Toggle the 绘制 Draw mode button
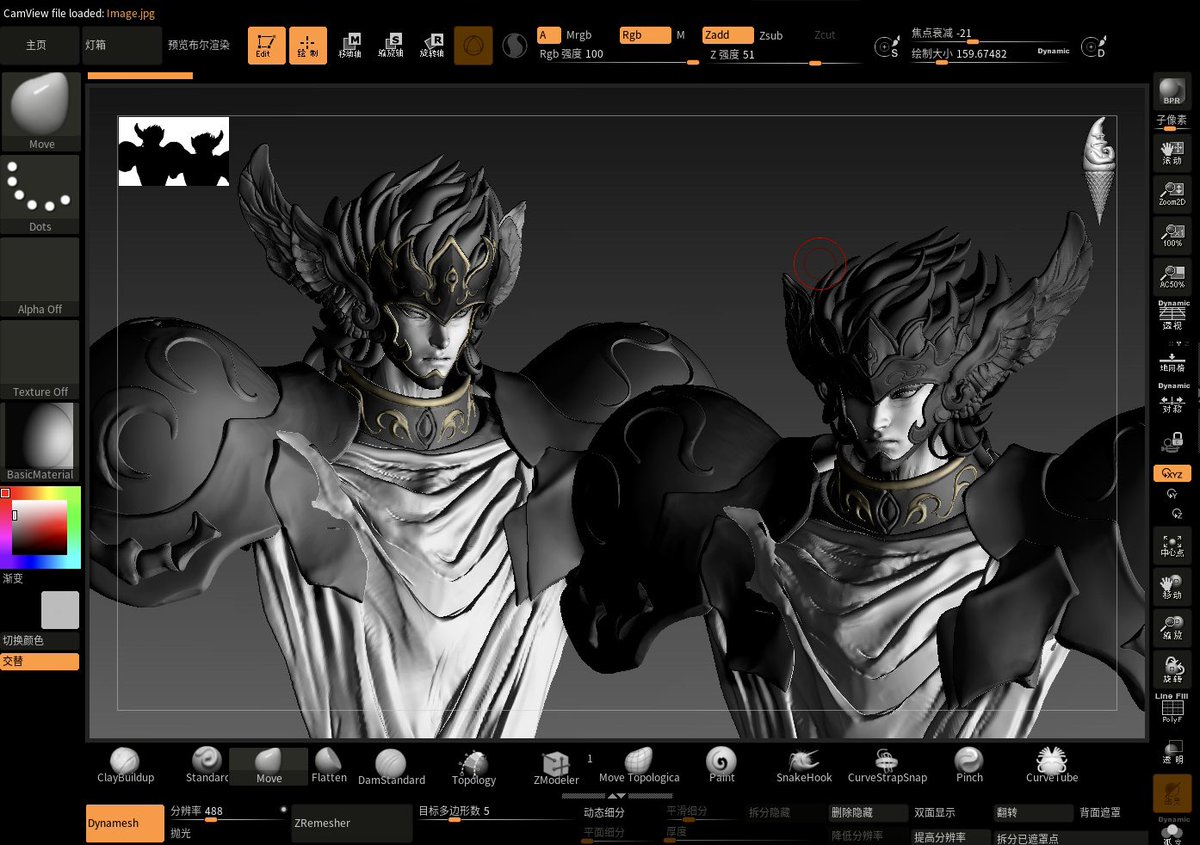 pos(308,46)
